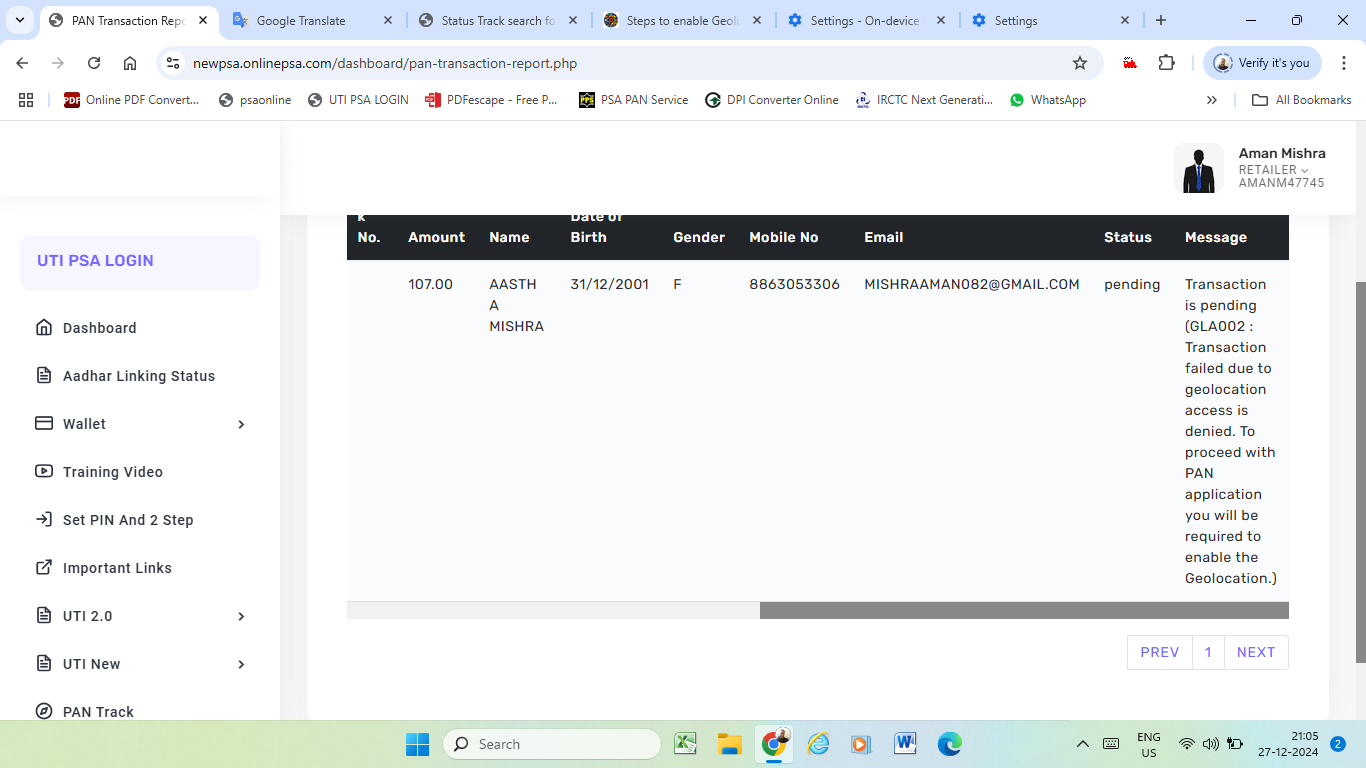This screenshot has height=768, width=1366.
Task: Click the Training Video play icon
Action: point(44,472)
